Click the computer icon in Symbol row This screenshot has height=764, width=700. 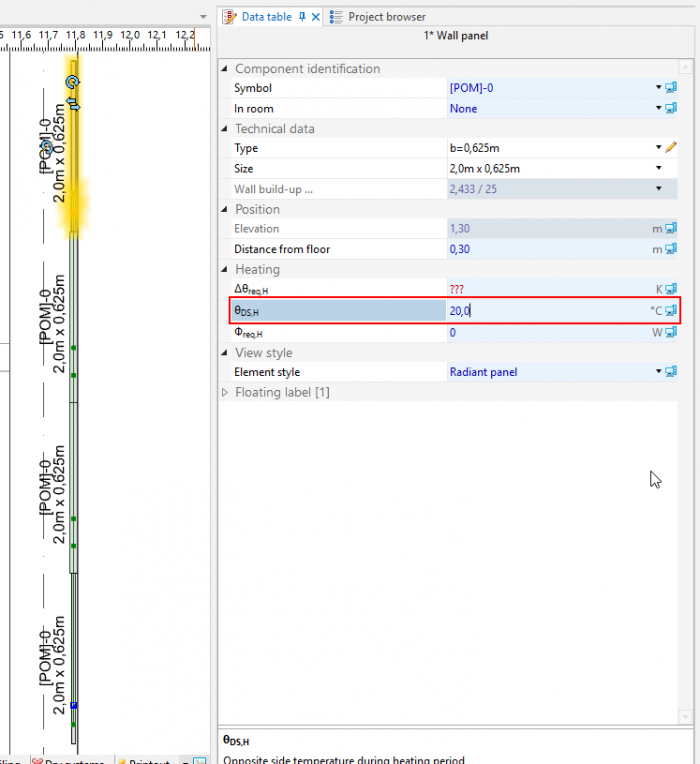coord(671,88)
